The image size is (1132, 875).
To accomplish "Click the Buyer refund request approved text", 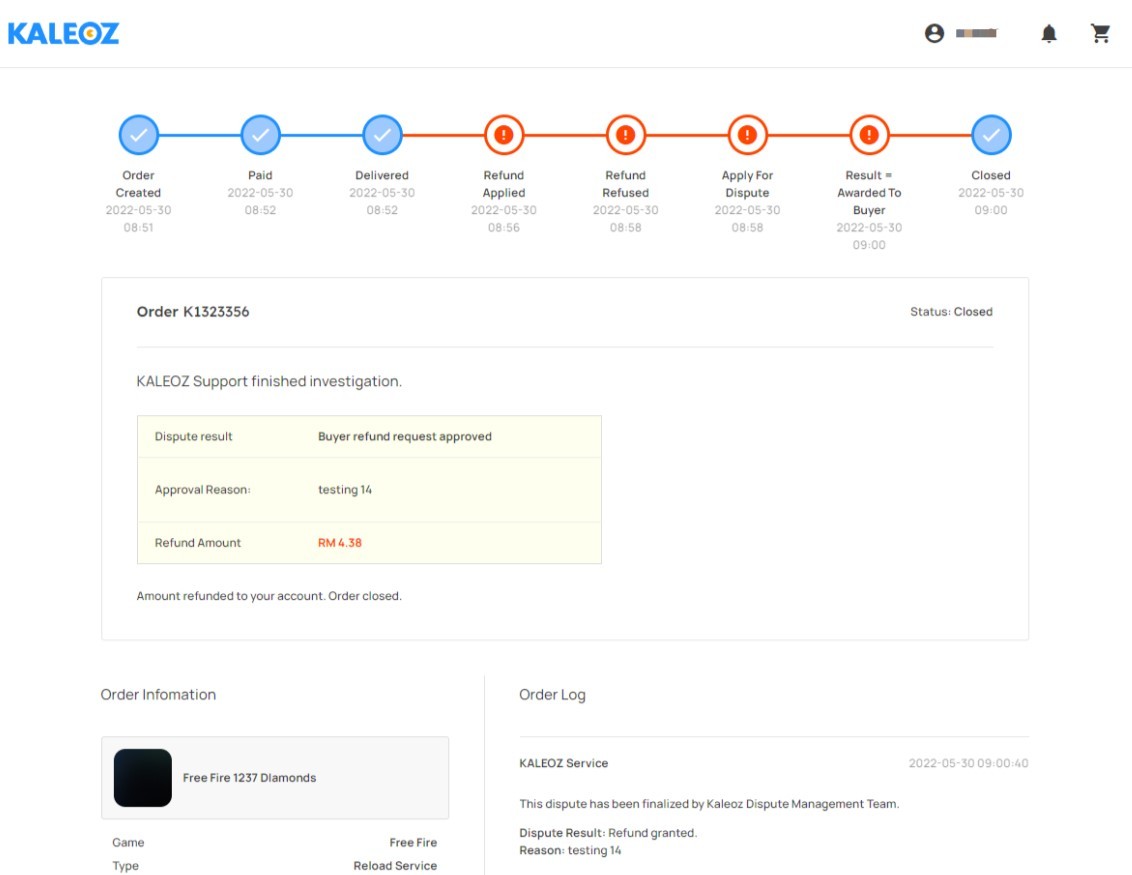I will (x=405, y=437).
